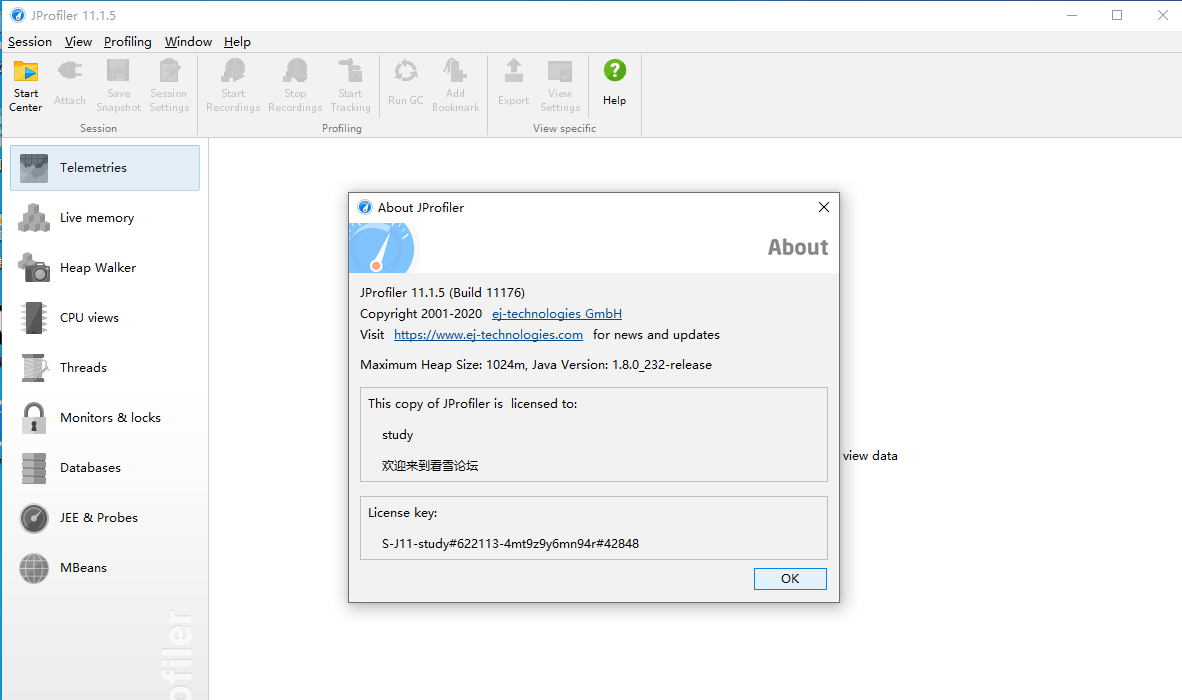Click the Run GC icon
This screenshot has height=700, width=1182.
406,83
